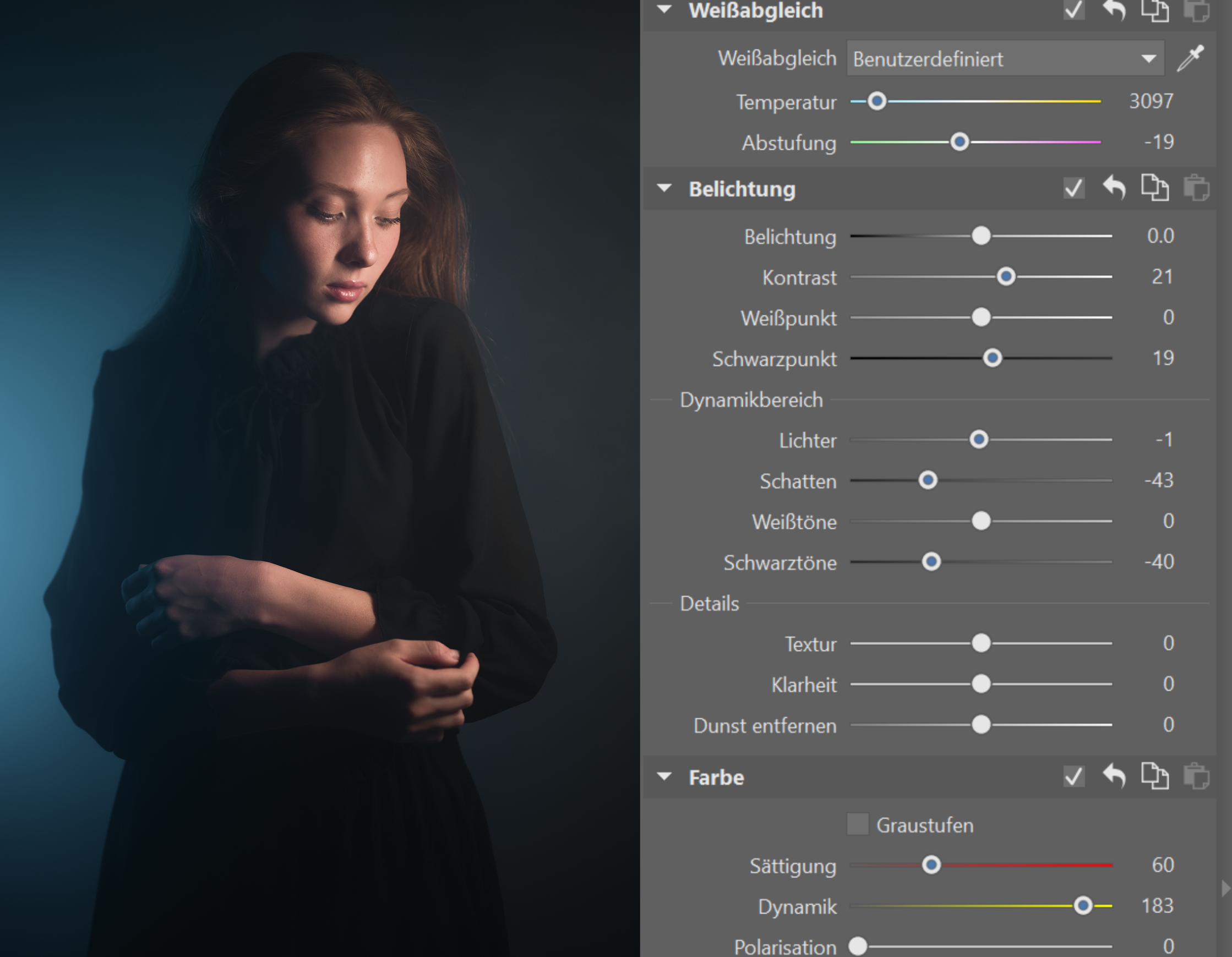Reset the Belichtung section with undo arrow

click(x=1114, y=187)
